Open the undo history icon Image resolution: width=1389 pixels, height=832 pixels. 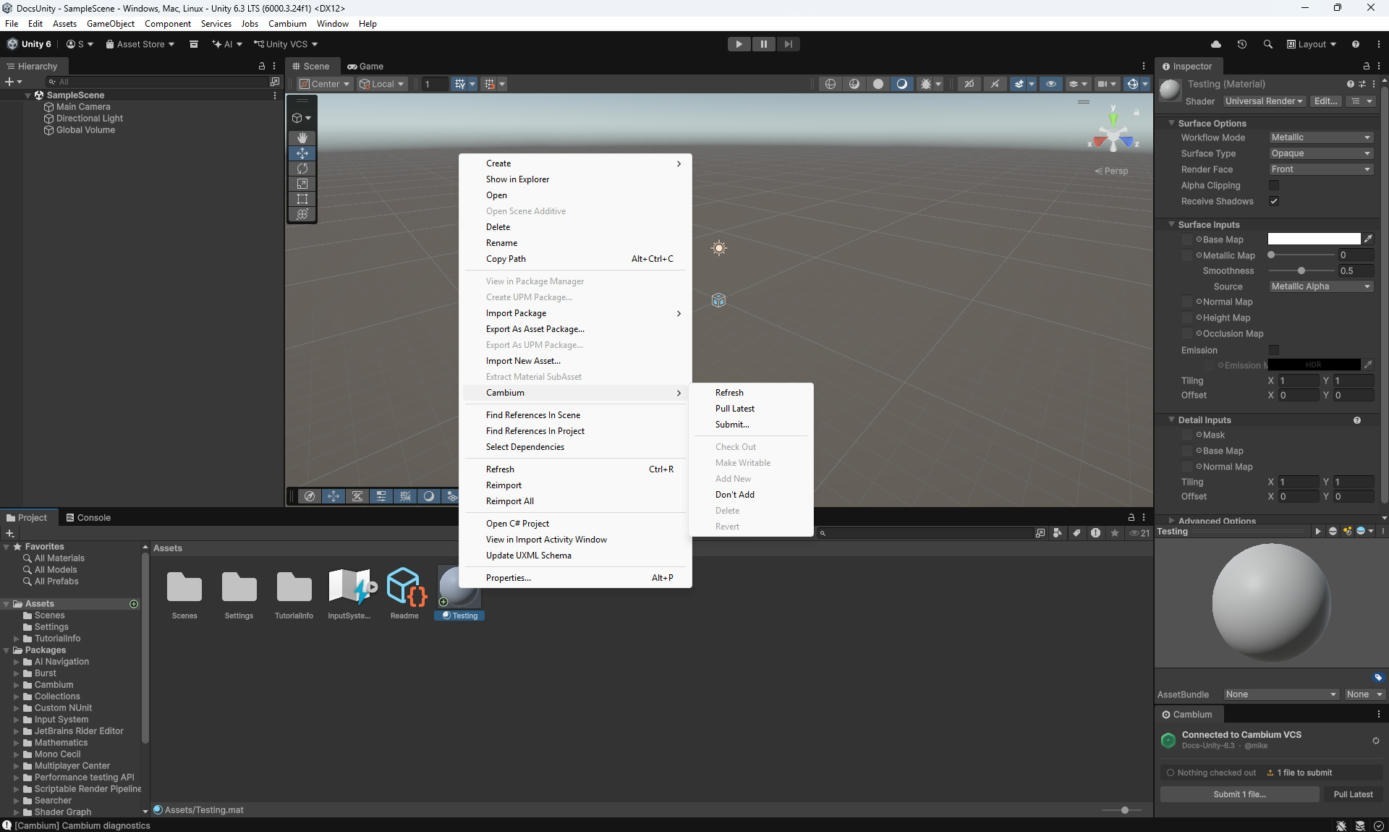1242,44
